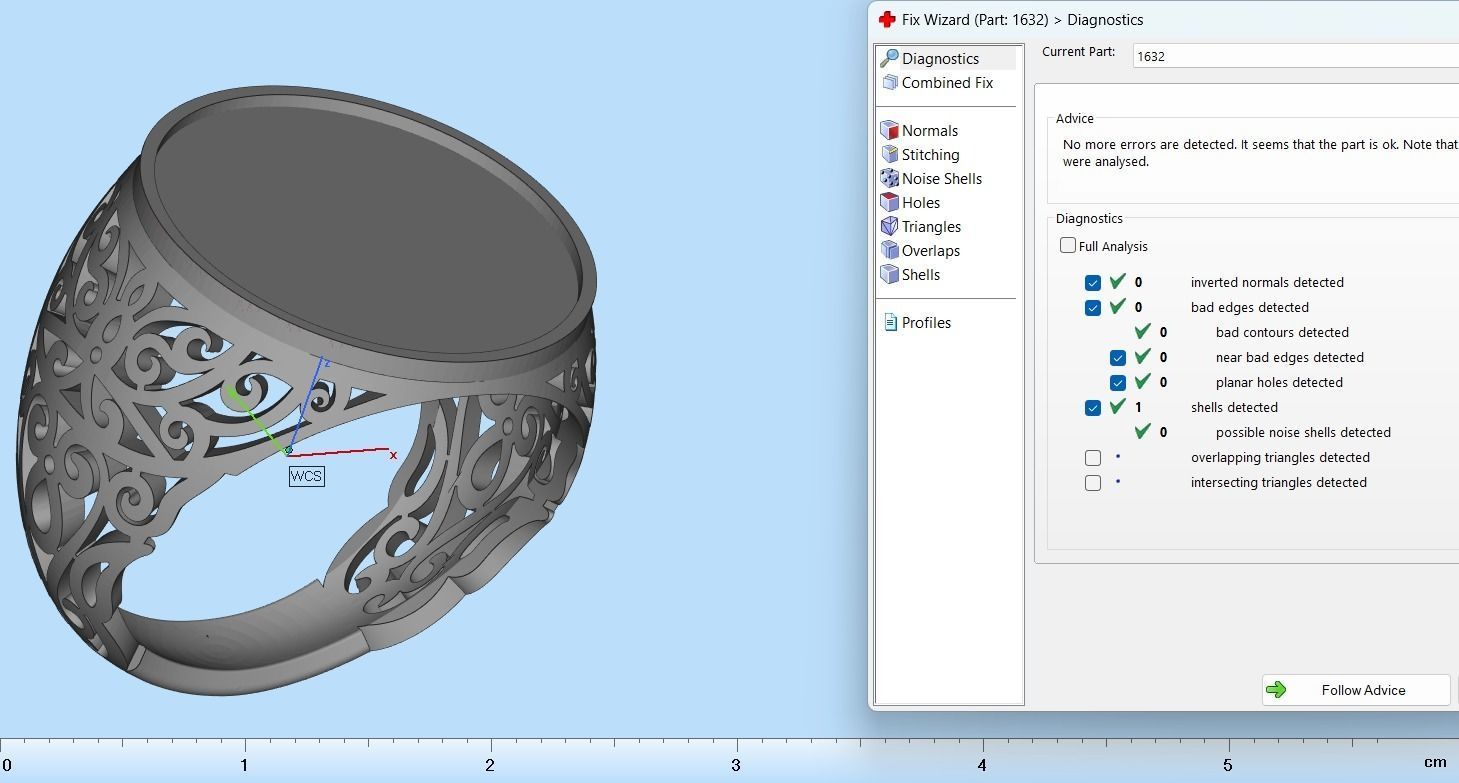This screenshot has height=783, width=1459.
Task: Click the Profiles document icon
Action: tap(890, 322)
